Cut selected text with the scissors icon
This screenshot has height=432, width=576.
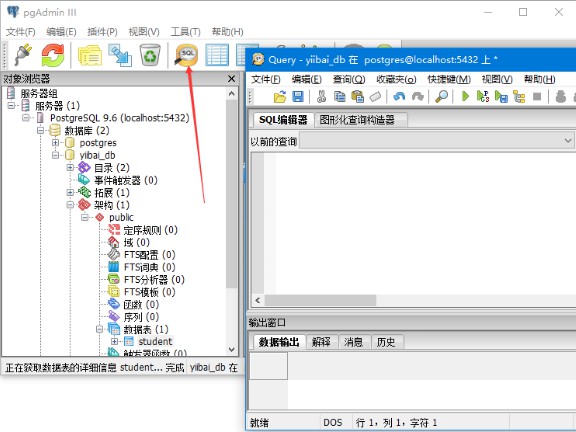tap(321, 97)
